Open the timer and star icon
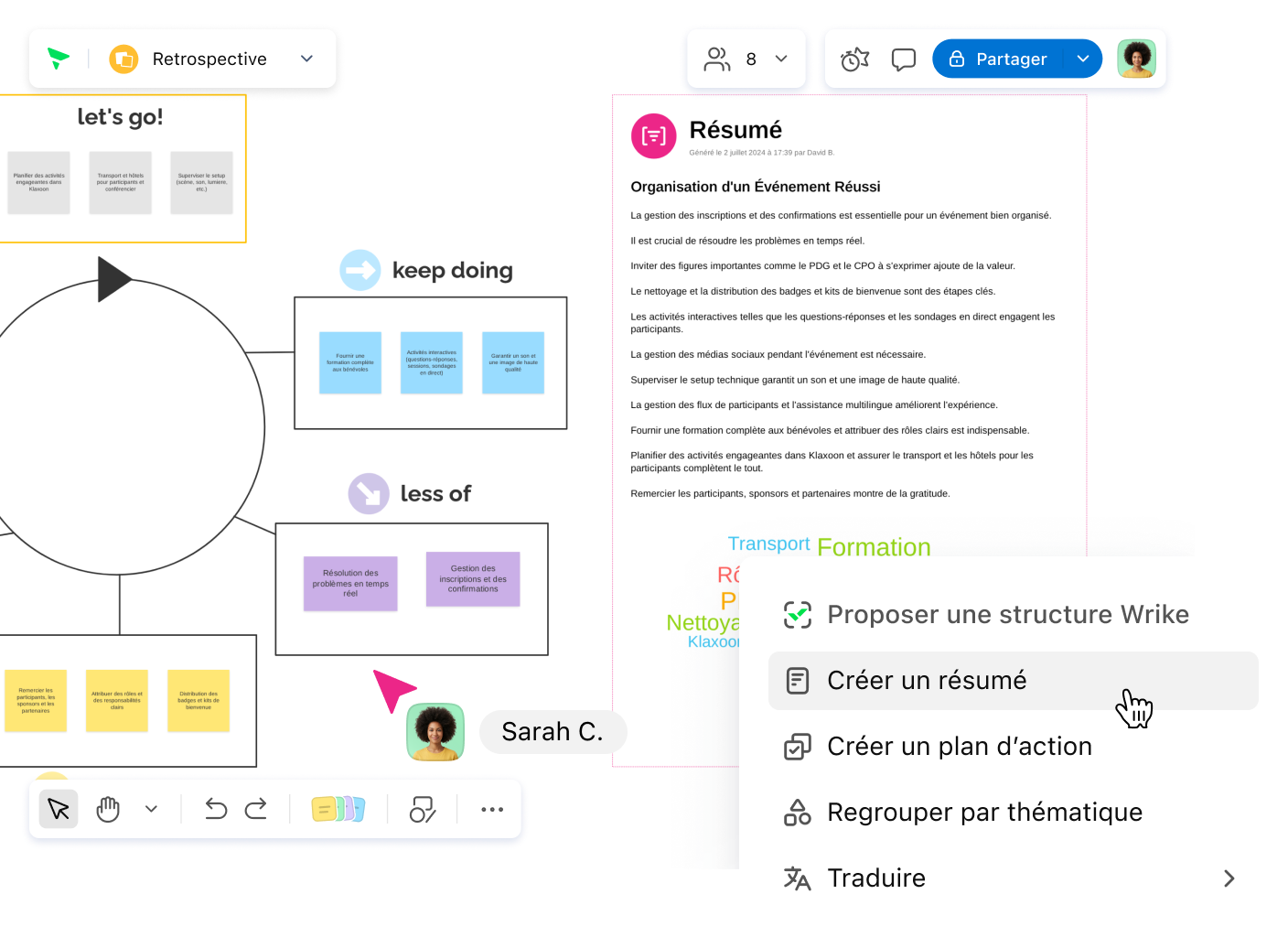Image resolution: width=1288 pixels, height=937 pixels. 854,59
